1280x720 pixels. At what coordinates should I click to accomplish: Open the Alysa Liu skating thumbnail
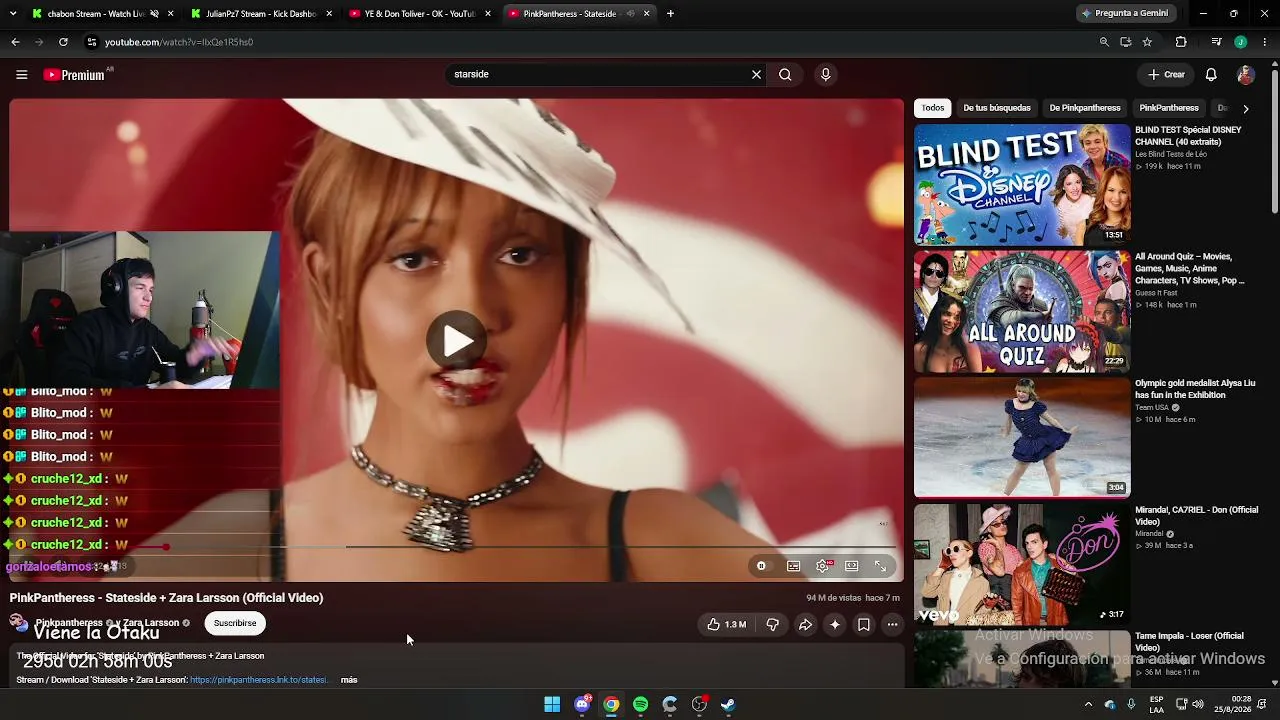coord(1022,437)
